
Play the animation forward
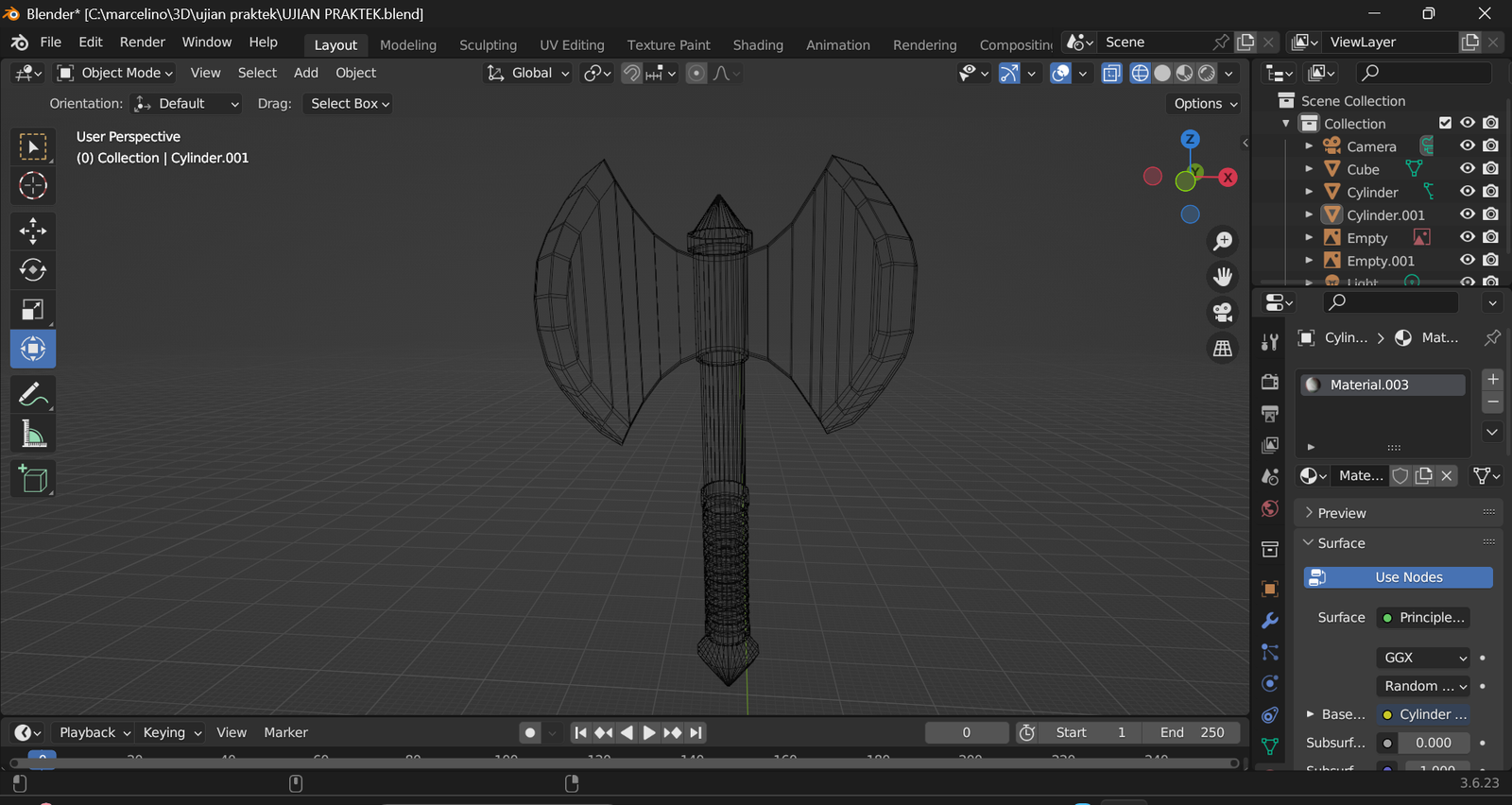coord(649,732)
